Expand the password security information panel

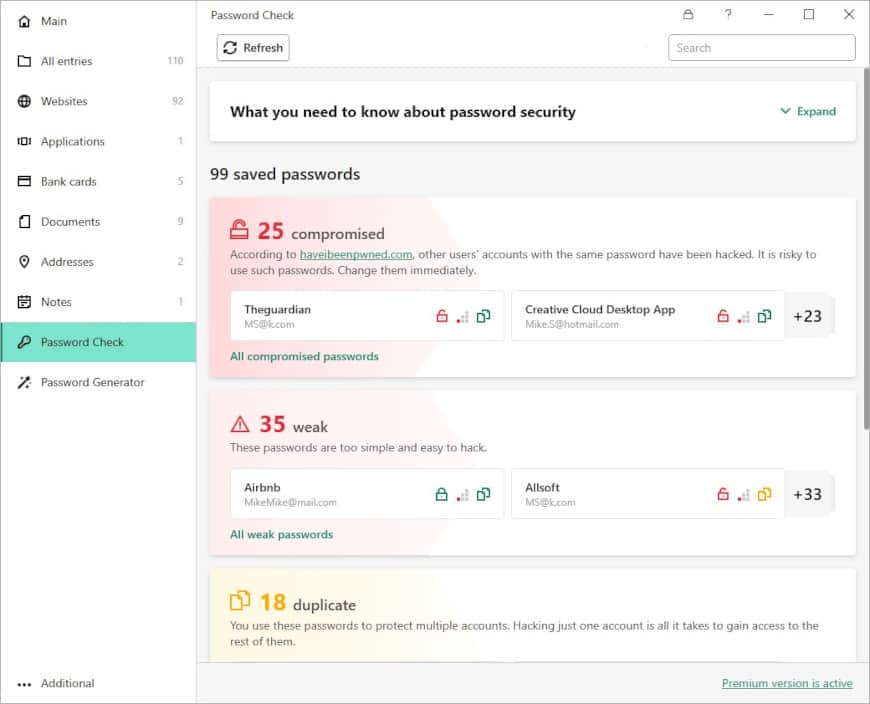pyautogui.click(x=808, y=112)
